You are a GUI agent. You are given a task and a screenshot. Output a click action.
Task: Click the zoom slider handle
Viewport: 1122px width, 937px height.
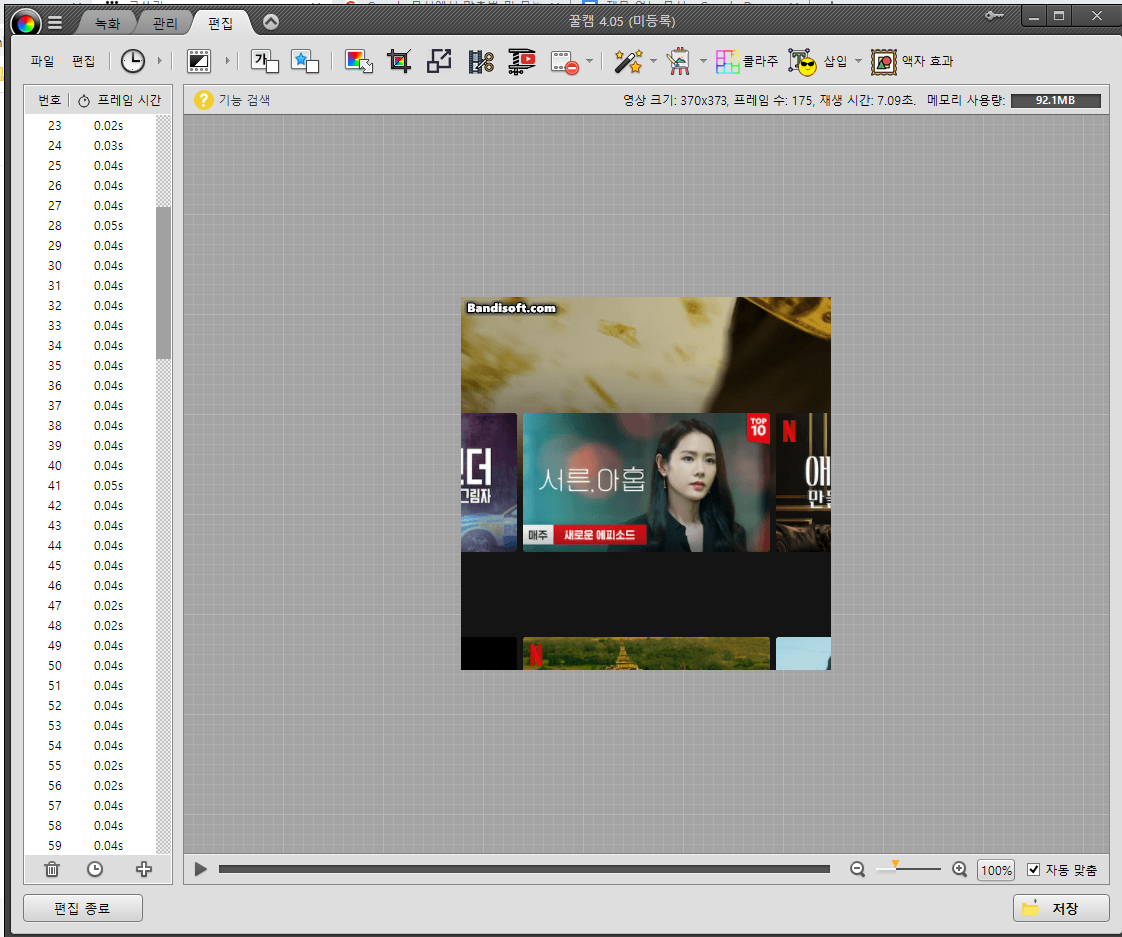895,865
